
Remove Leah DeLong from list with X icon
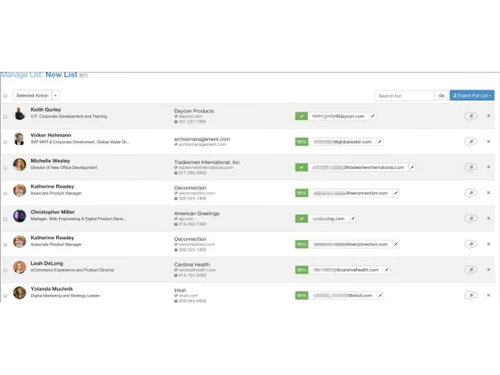(488, 269)
